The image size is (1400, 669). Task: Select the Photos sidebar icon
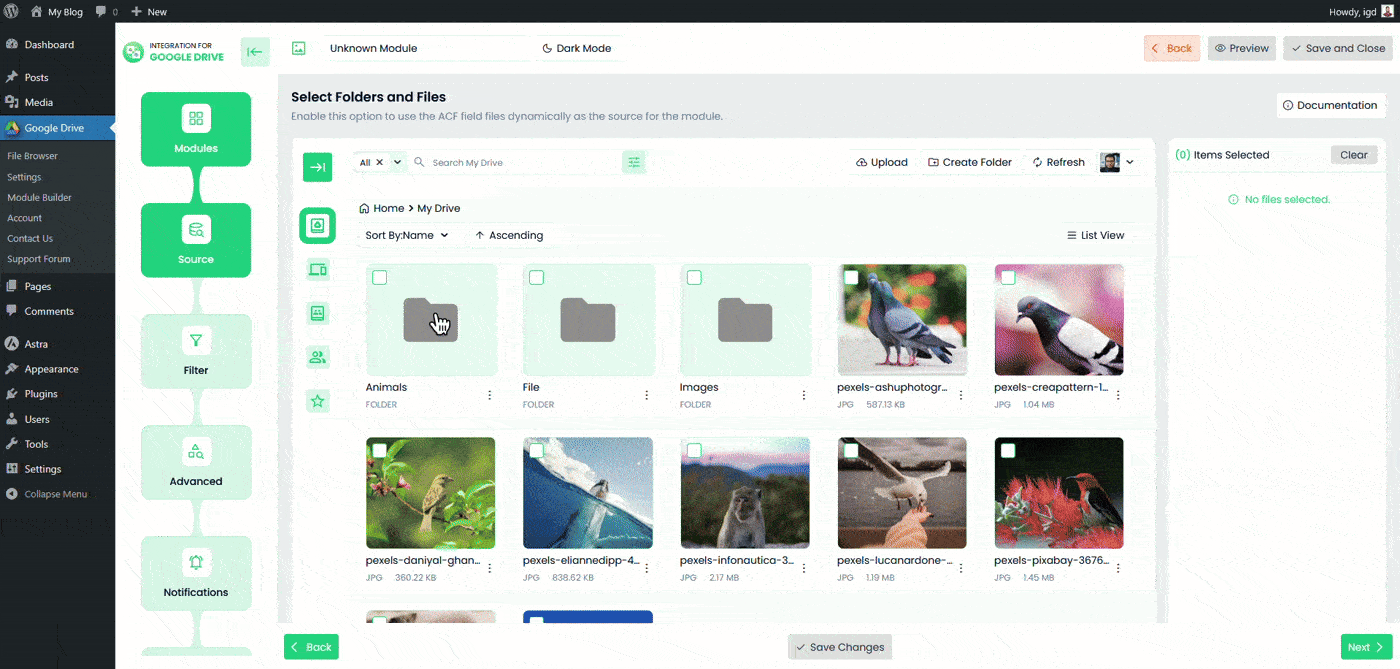318,313
